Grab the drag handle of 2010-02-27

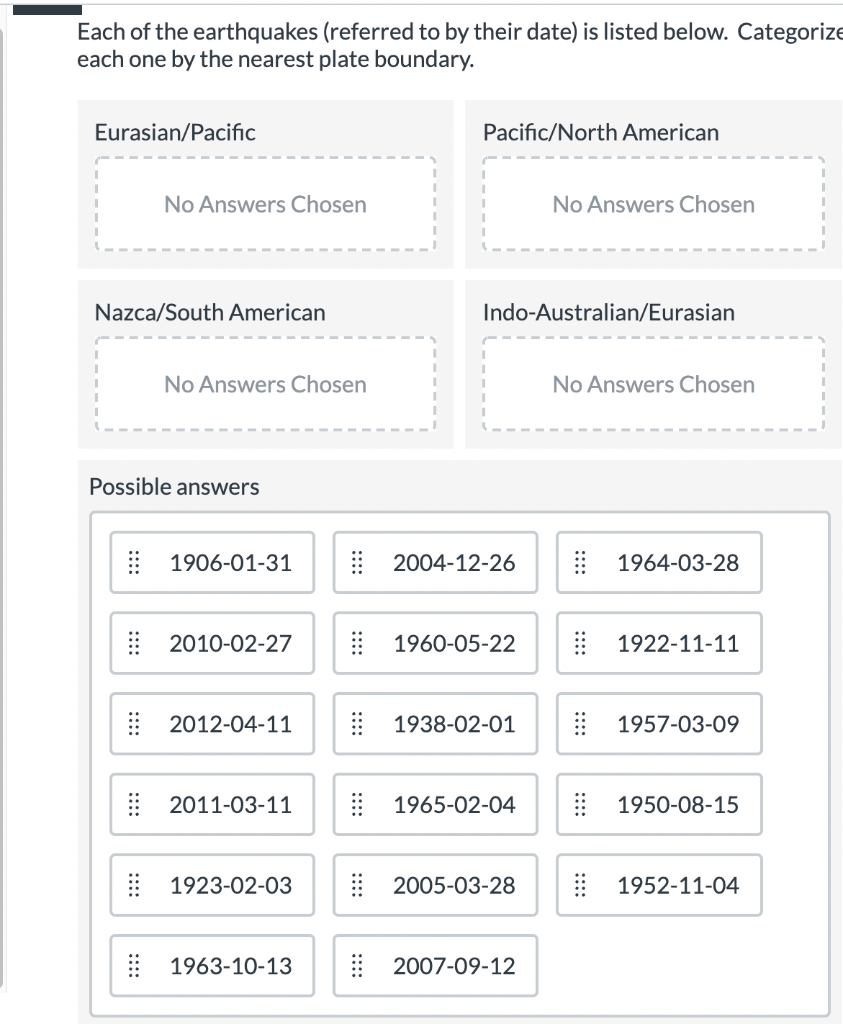coord(133,643)
